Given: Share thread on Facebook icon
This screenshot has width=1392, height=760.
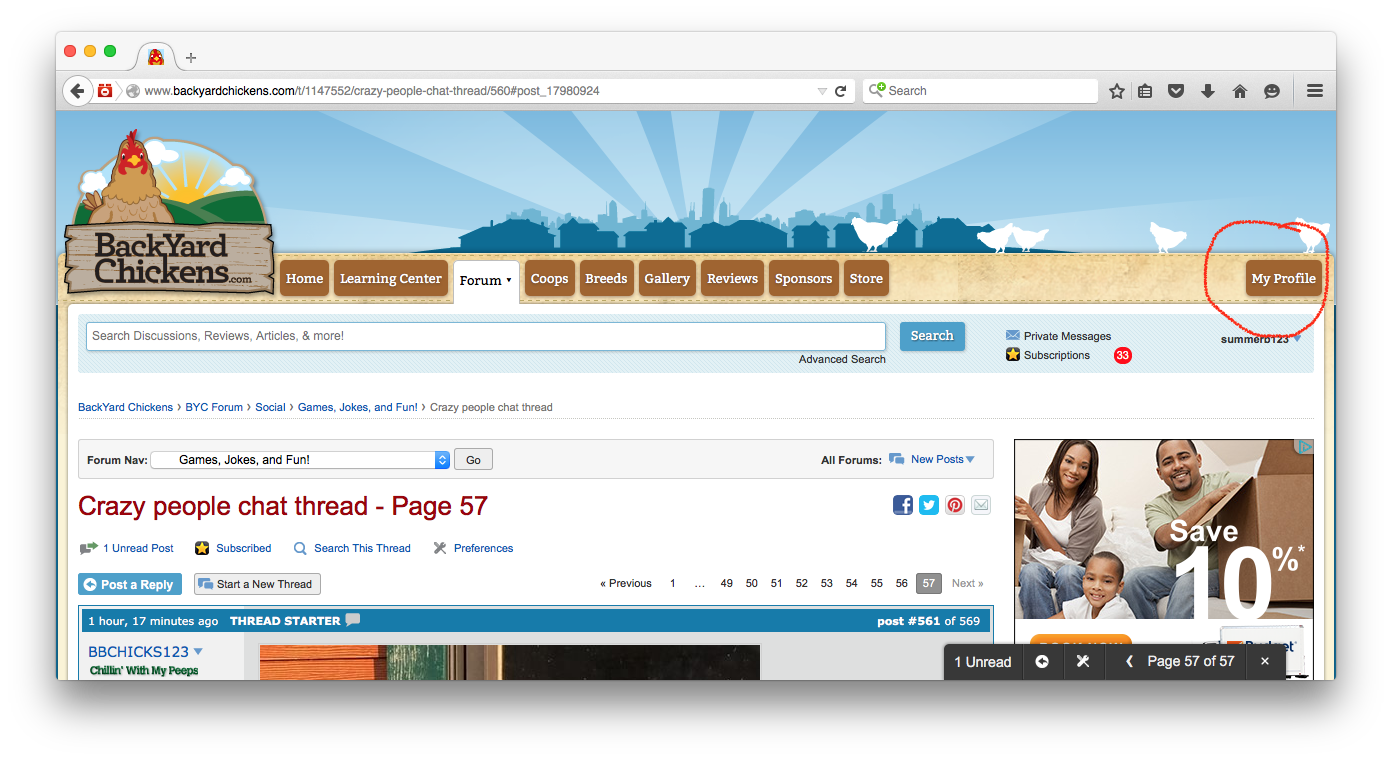Looking at the screenshot, I should tap(903, 505).
